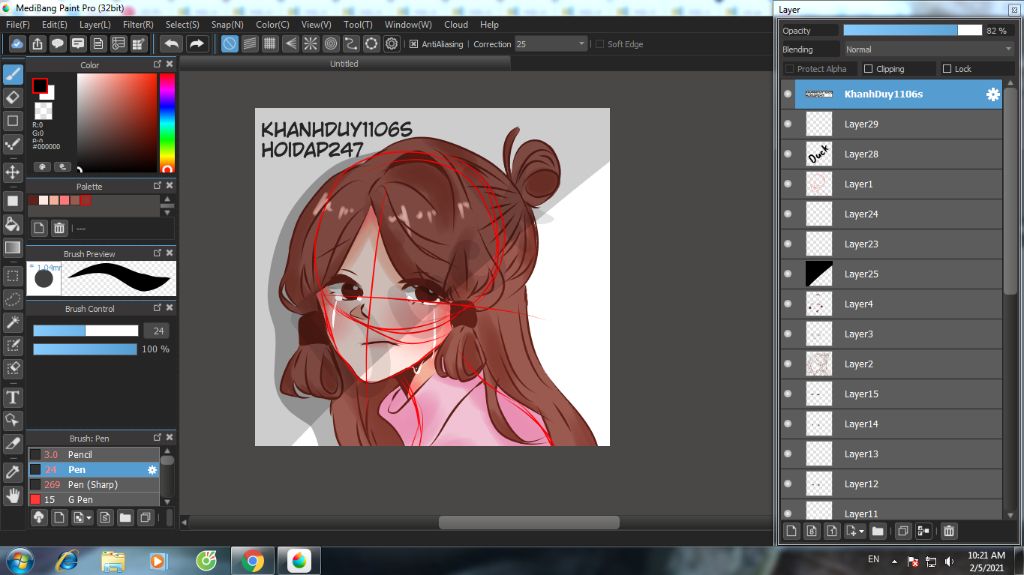The image size is (1024, 575).
Task: Open Internet Explorer from taskbar
Action: click(x=67, y=561)
